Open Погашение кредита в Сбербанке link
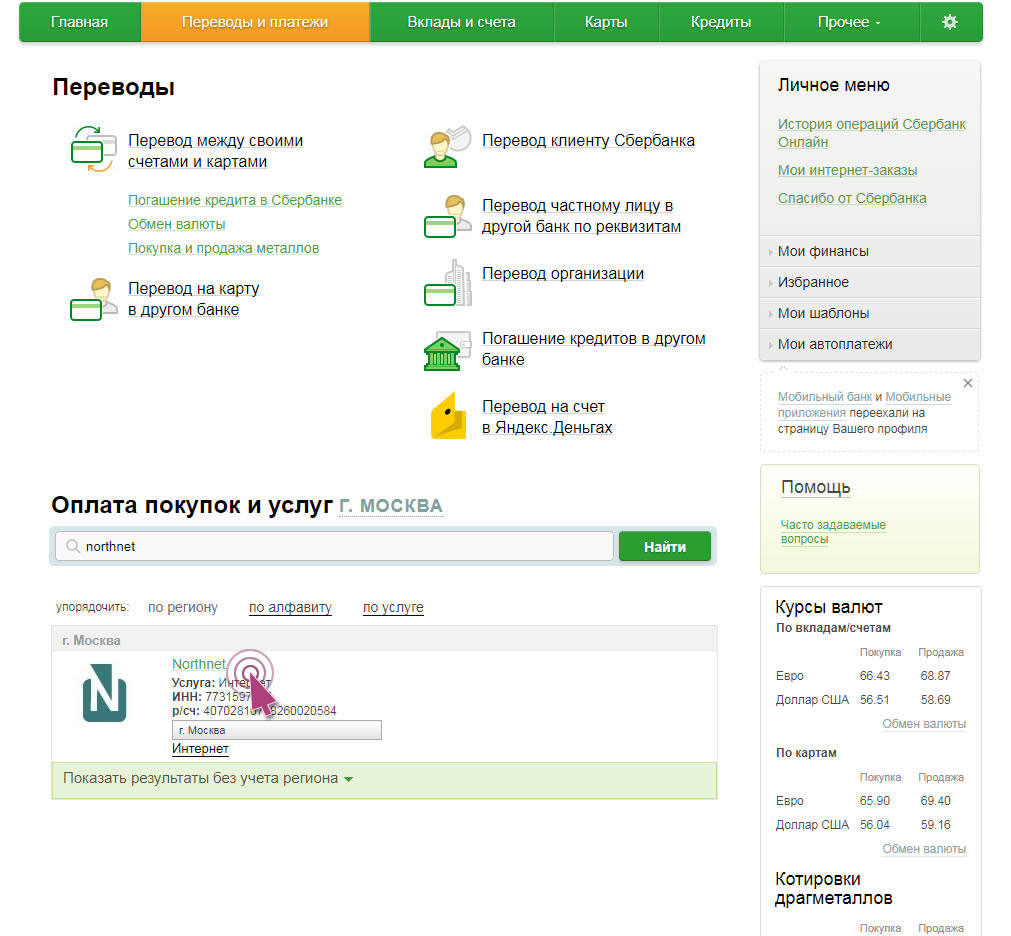 (x=235, y=200)
